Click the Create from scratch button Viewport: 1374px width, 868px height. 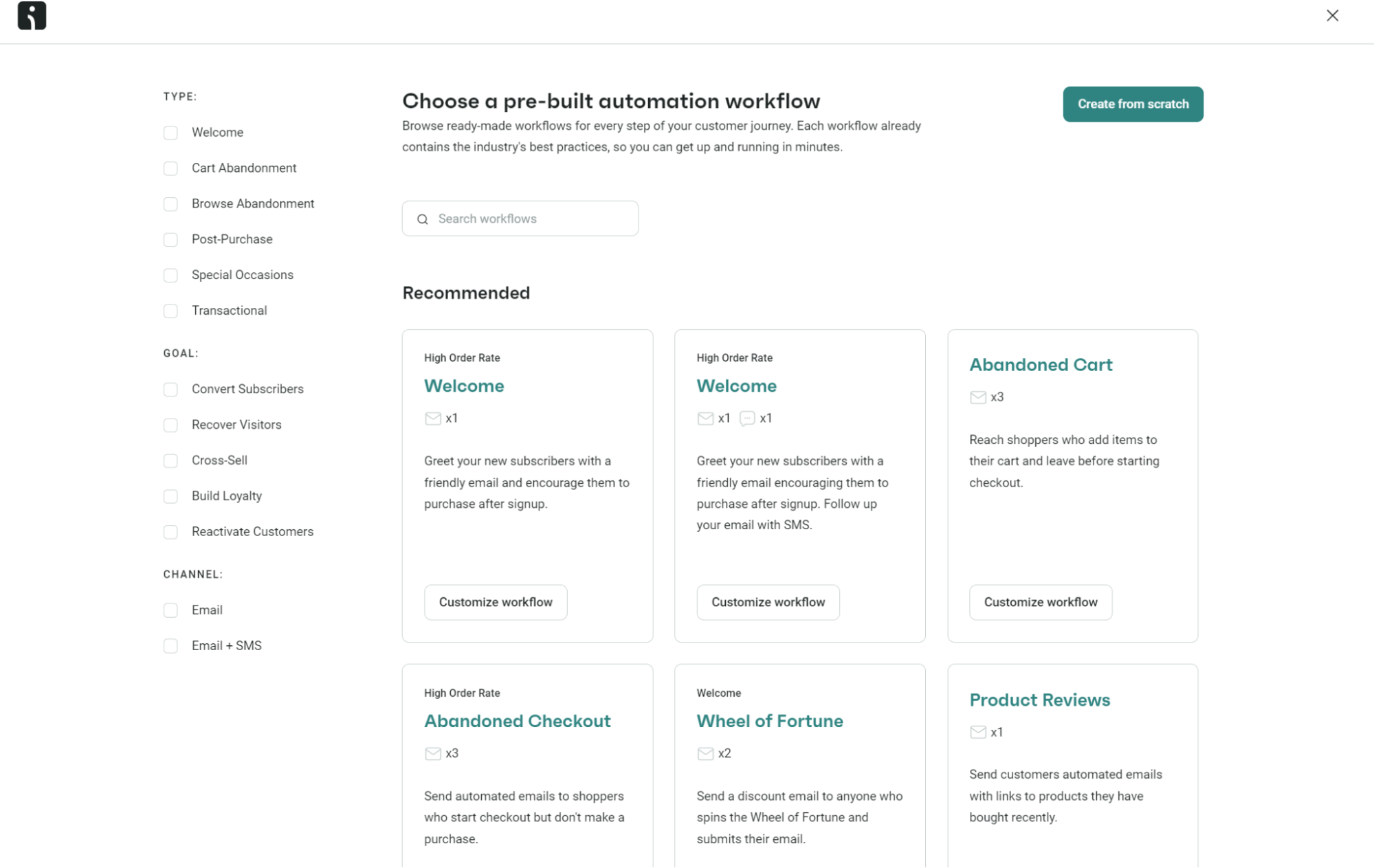click(1133, 104)
